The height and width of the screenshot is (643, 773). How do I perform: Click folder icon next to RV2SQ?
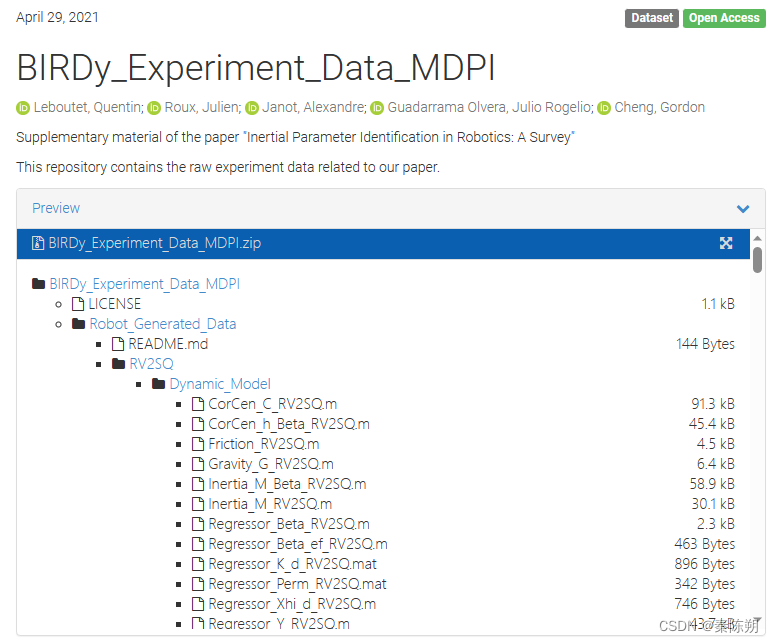[x=118, y=363]
